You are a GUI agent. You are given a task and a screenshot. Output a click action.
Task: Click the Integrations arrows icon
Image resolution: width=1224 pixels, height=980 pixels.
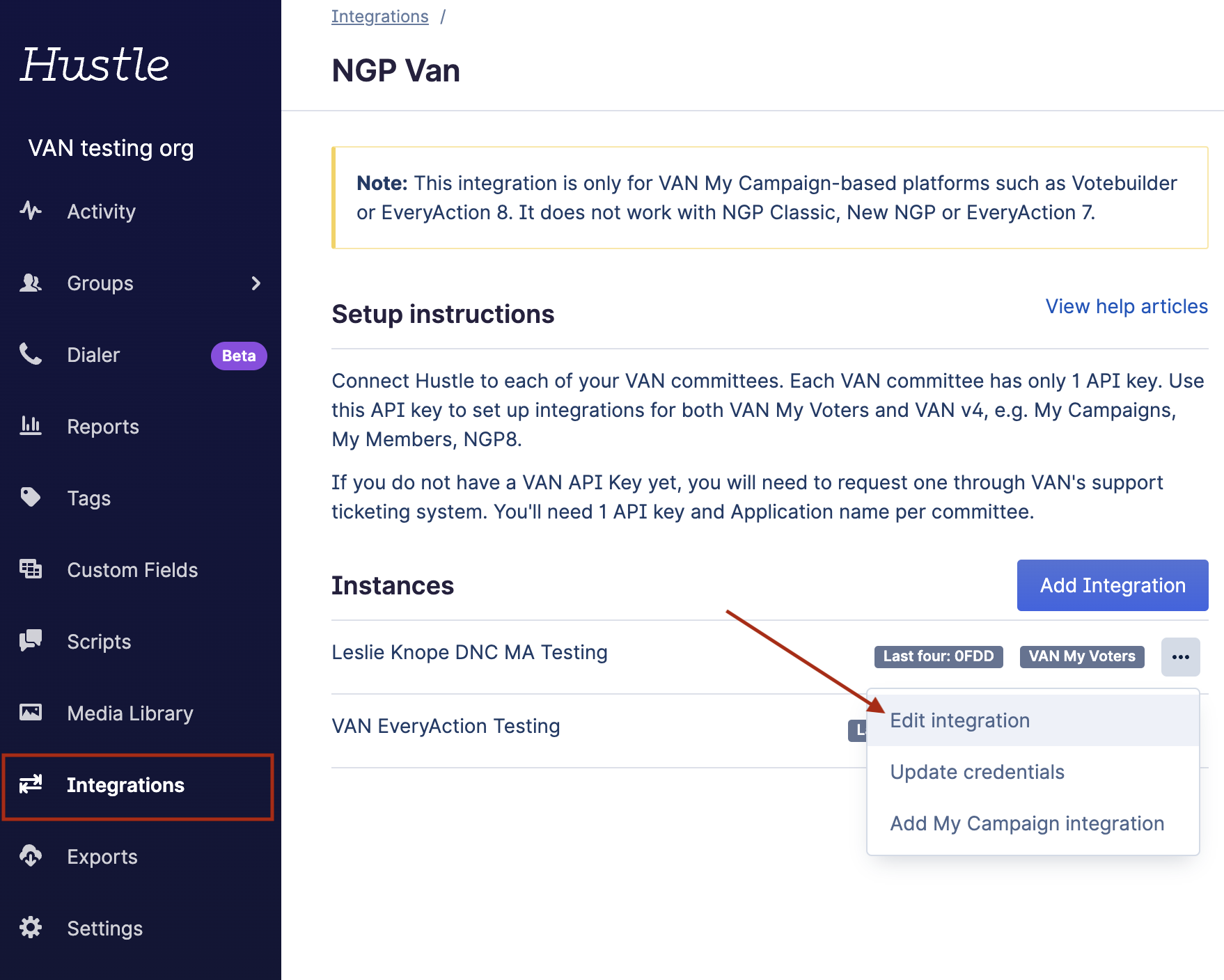pyautogui.click(x=31, y=784)
